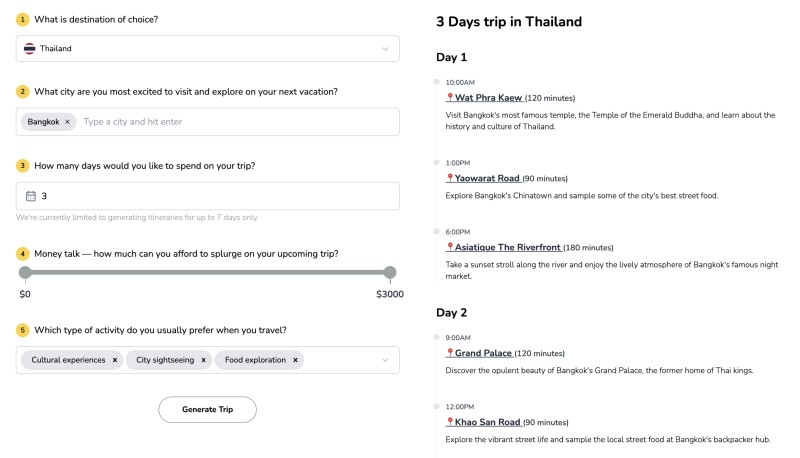
Task: Remove the City sightseeing tag
Action: [203, 360]
